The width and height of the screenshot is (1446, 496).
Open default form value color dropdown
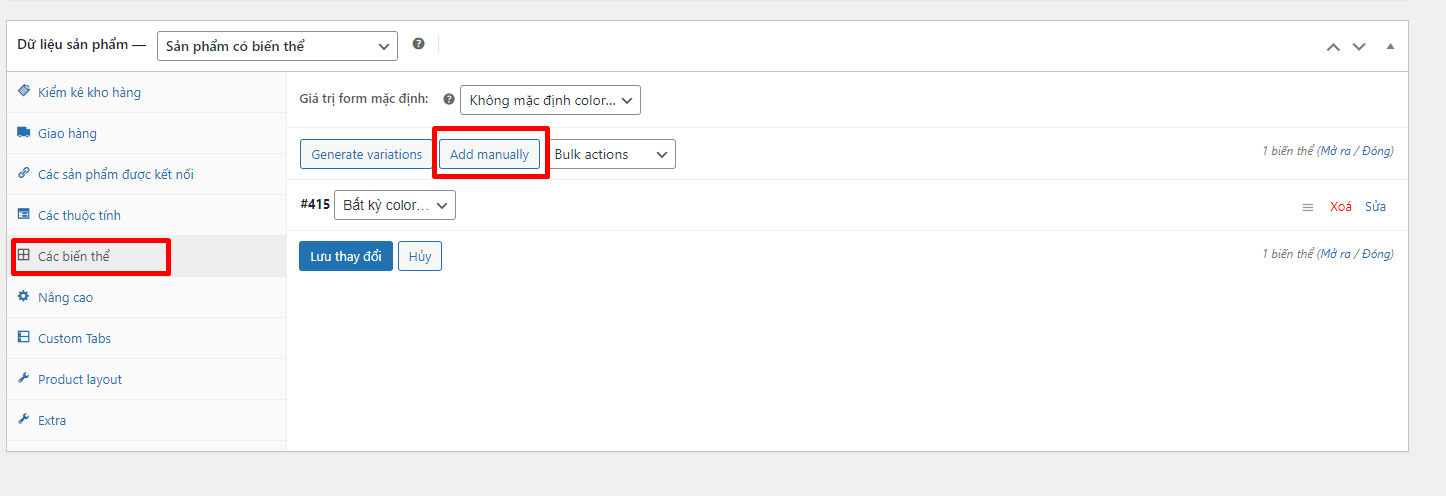(550, 100)
